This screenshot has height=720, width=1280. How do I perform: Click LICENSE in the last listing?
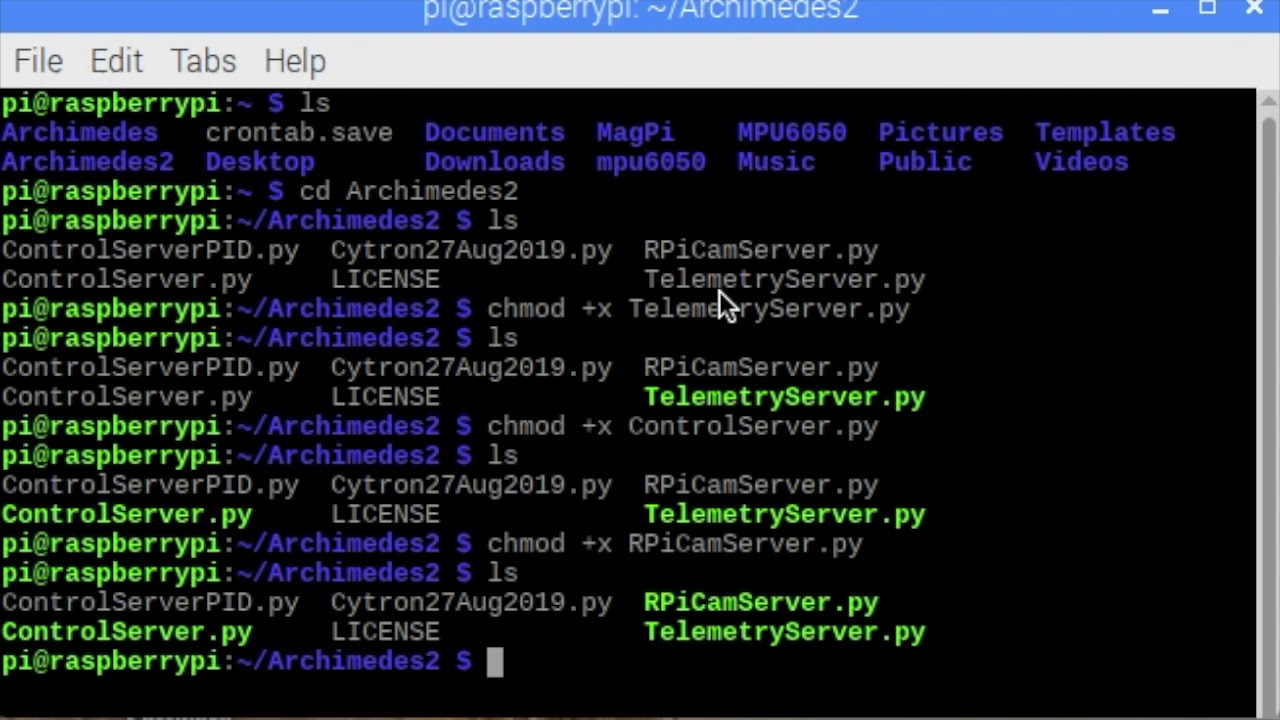(385, 633)
